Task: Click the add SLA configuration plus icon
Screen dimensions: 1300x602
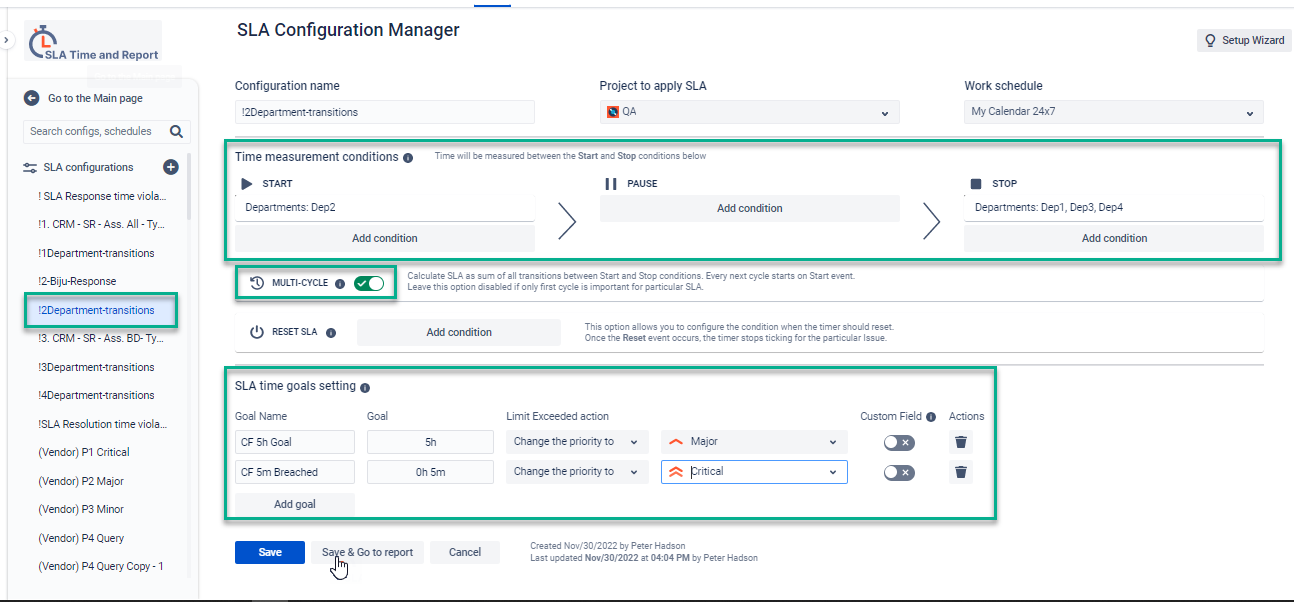Action: point(171,167)
